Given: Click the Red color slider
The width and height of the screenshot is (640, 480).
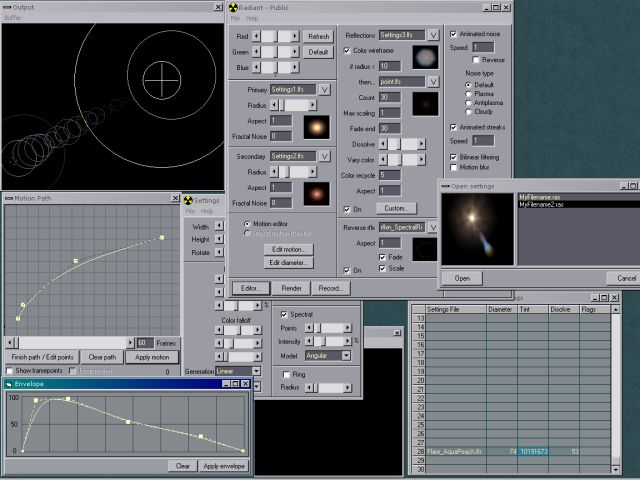Looking at the screenshot, I should (x=276, y=36).
